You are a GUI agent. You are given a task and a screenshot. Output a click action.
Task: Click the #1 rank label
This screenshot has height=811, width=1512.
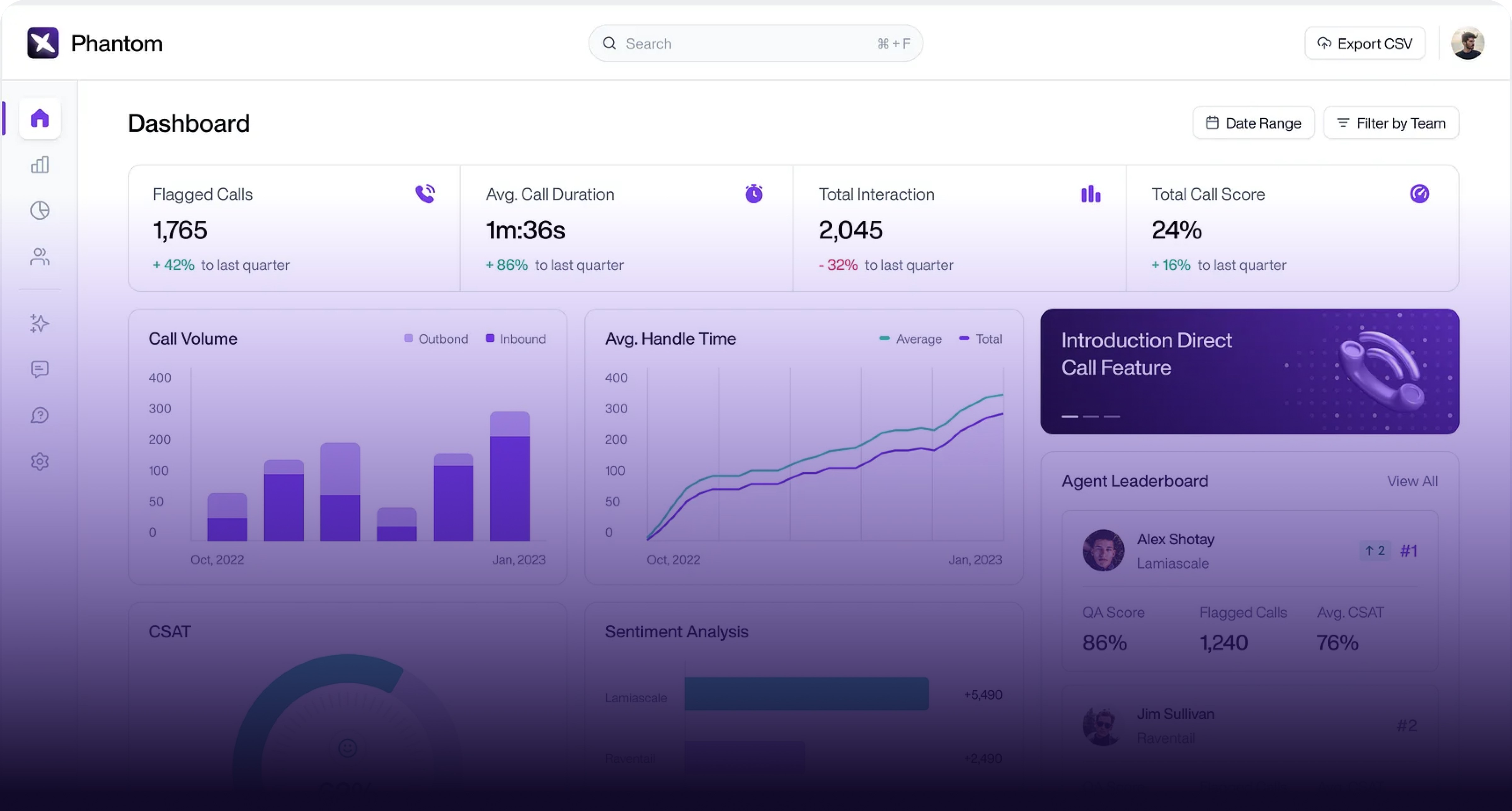click(1409, 550)
